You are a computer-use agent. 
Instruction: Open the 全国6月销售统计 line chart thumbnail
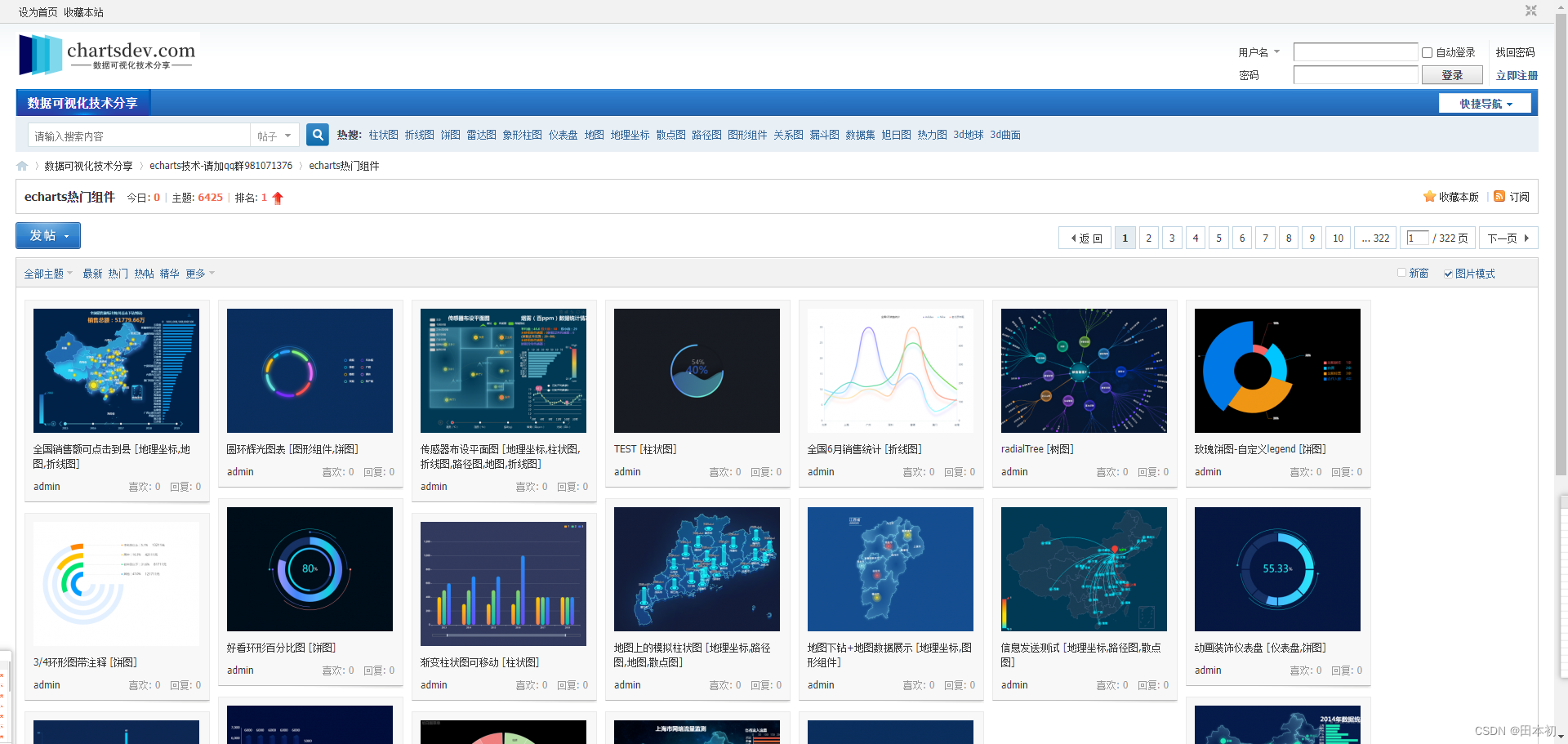point(890,371)
